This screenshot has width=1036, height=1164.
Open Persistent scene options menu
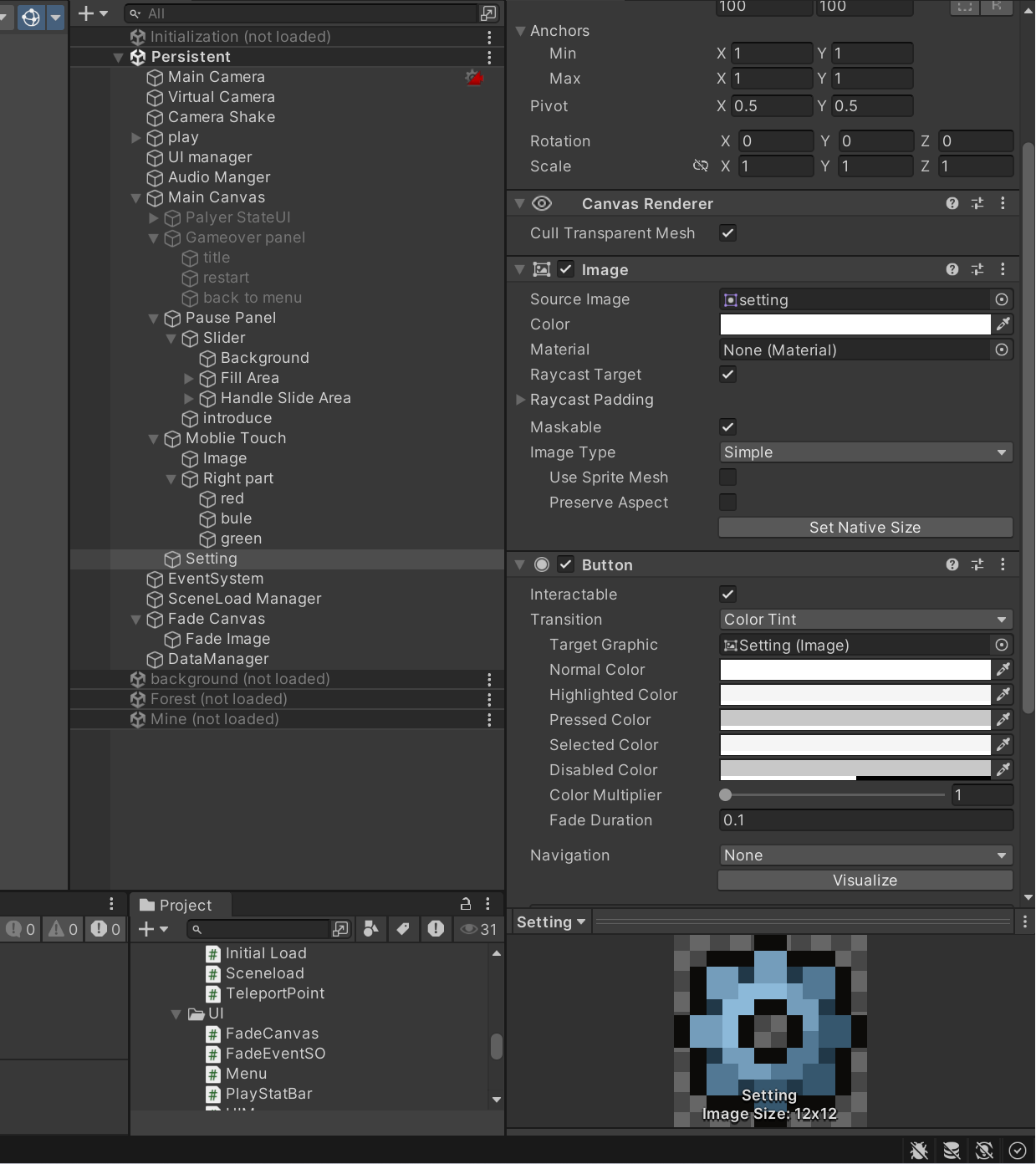click(489, 57)
